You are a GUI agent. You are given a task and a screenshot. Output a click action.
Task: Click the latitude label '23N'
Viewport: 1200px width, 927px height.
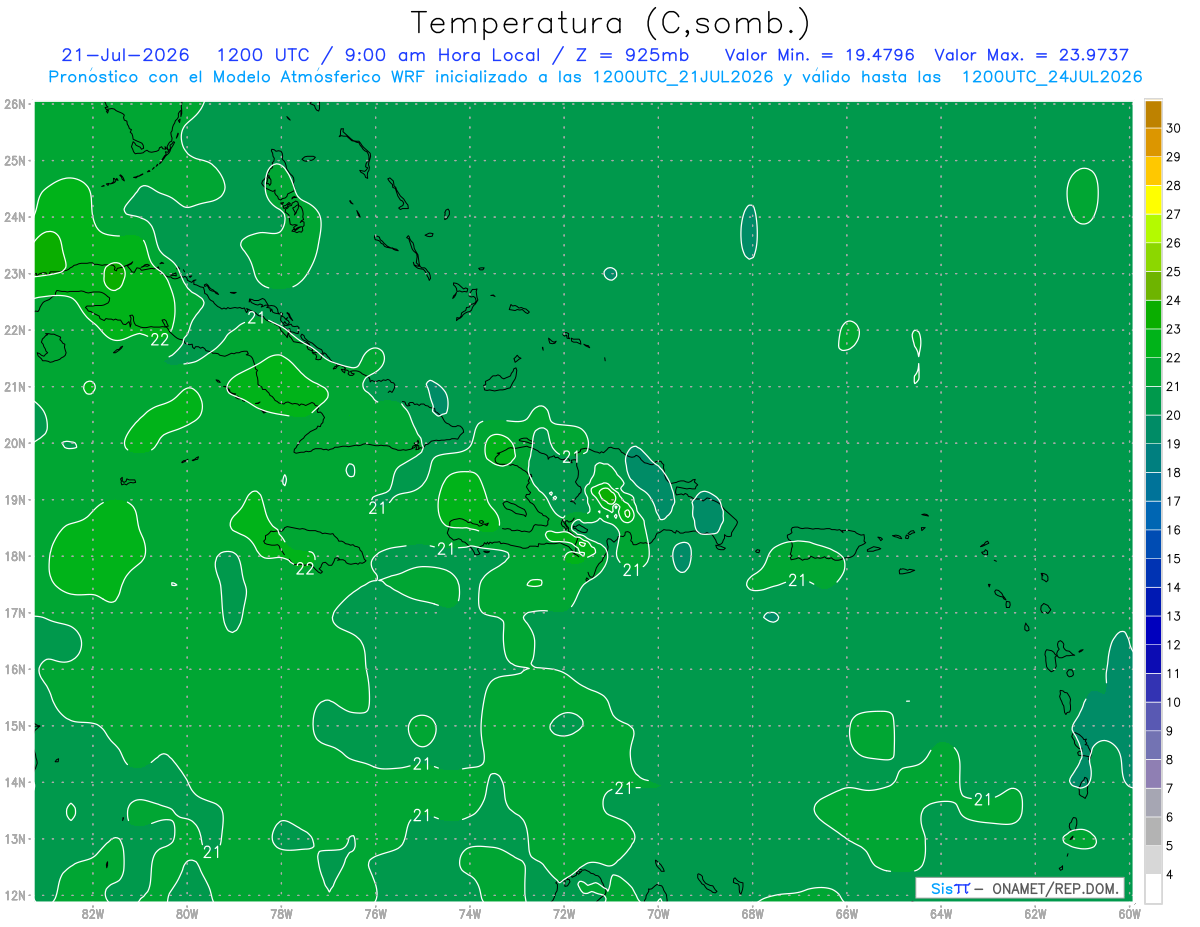point(15,273)
